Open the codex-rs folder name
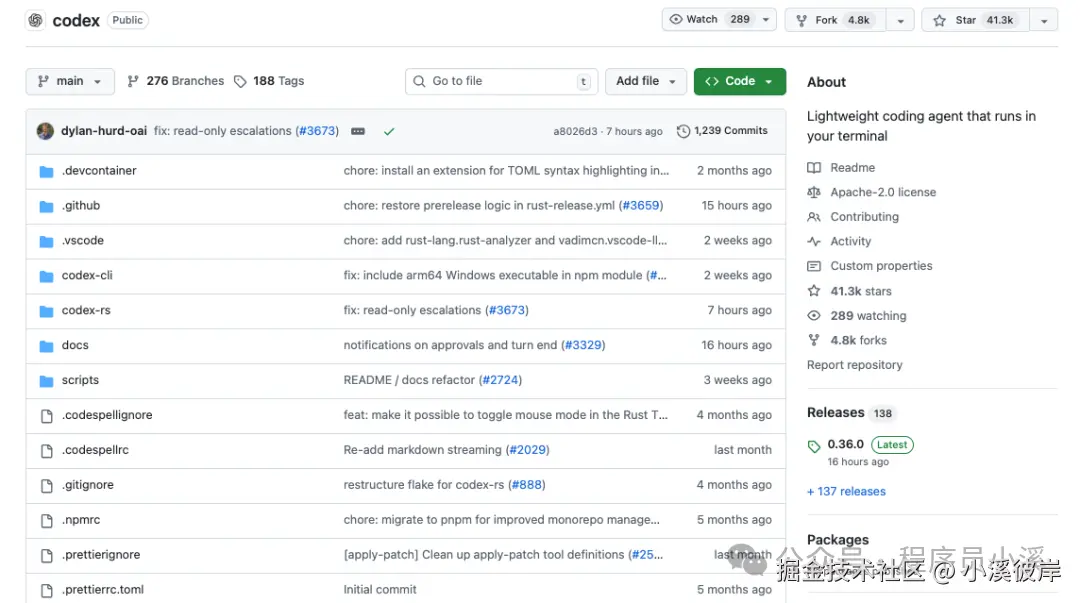 click(x=86, y=310)
